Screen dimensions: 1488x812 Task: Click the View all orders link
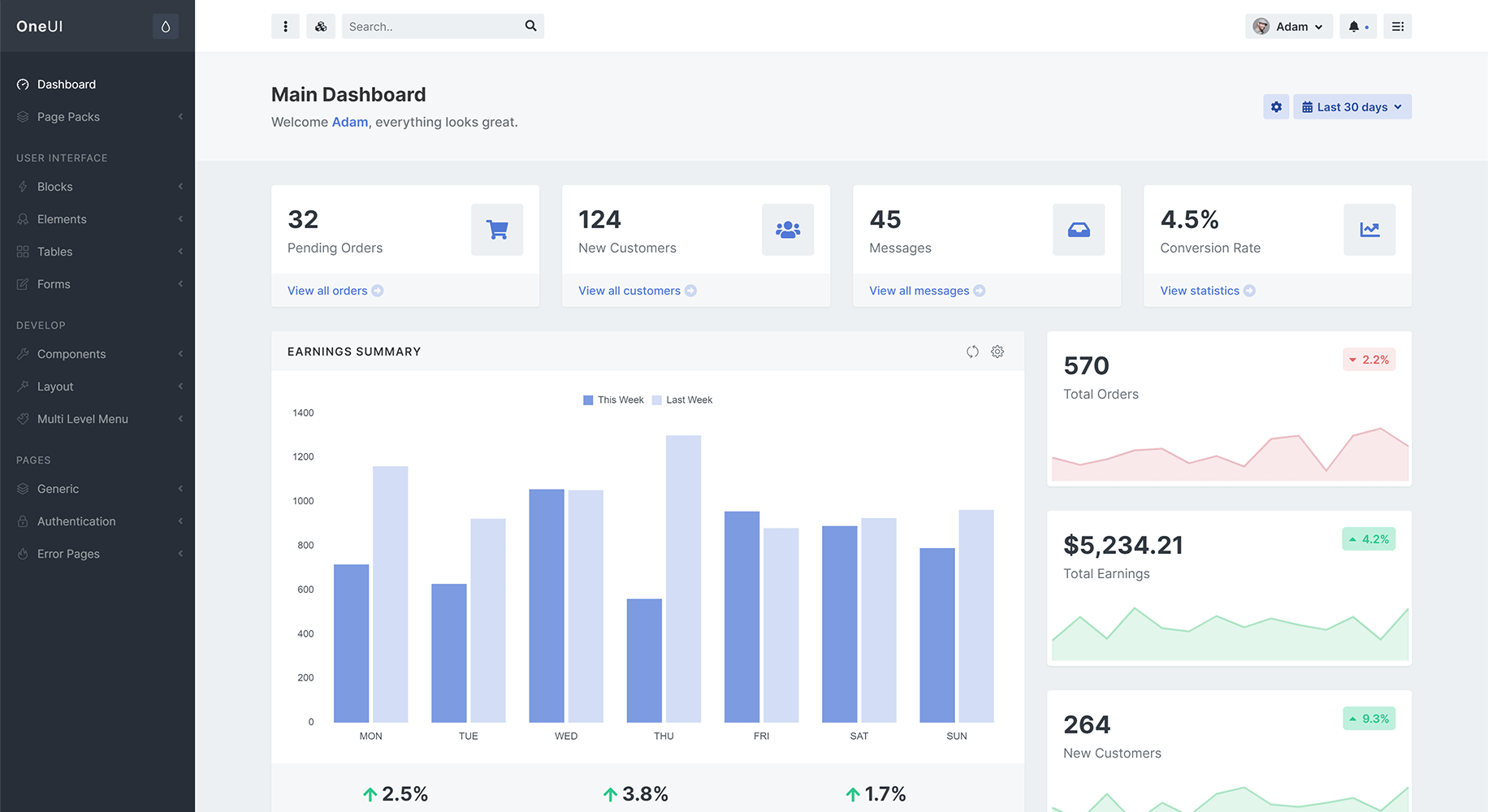click(x=327, y=291)
